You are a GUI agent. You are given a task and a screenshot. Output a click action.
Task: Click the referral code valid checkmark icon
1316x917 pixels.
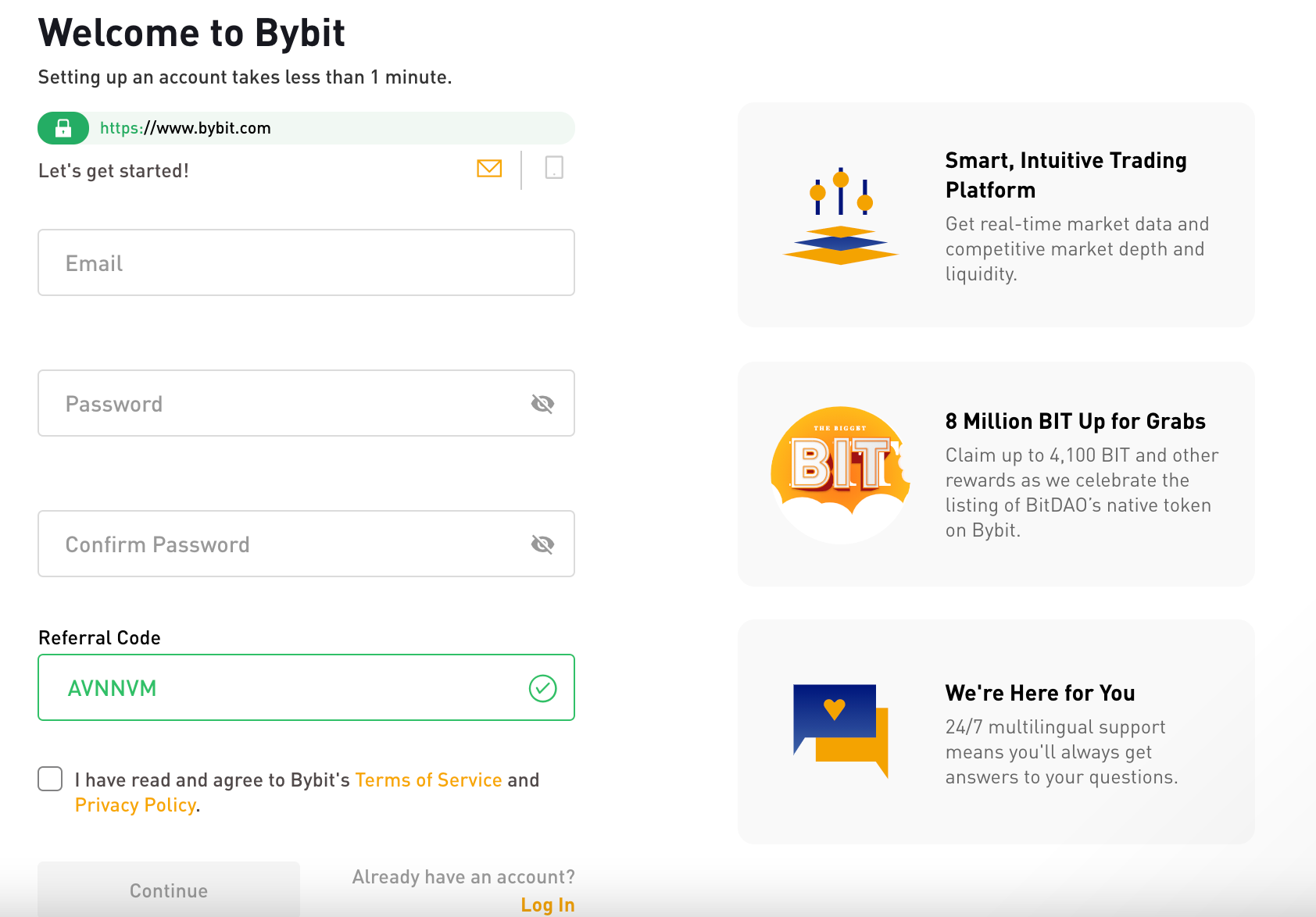[542, 688]
